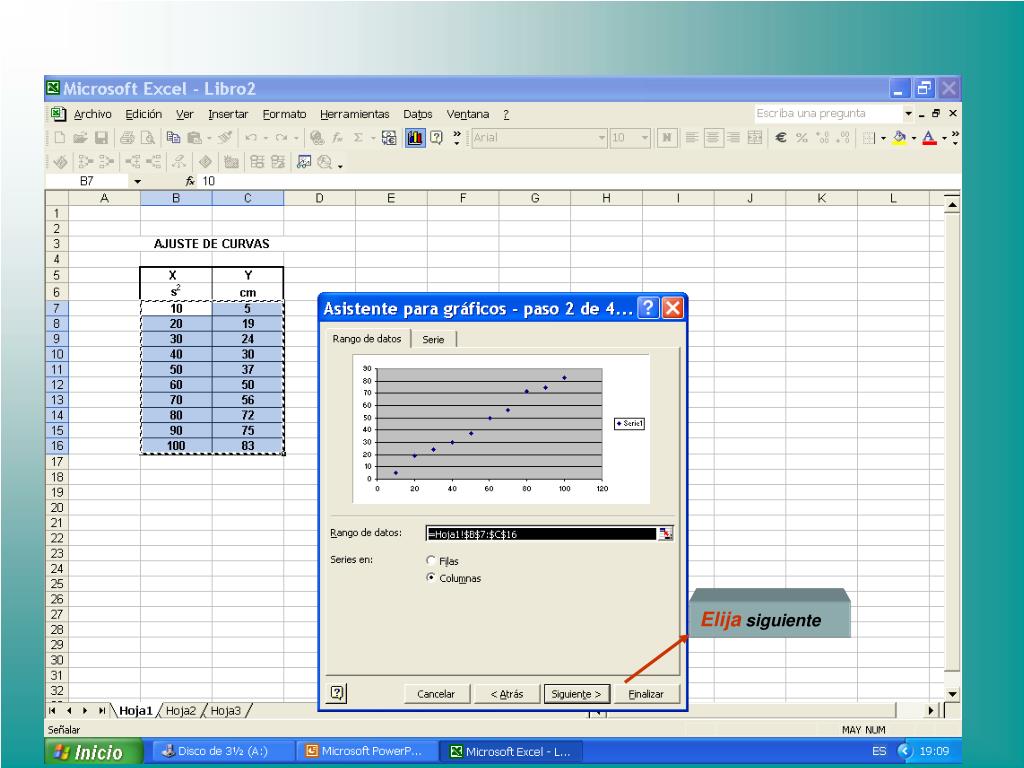Screen dimensions: 1024x768
Task: Click the Align Right icon
Action: tap(734, 137)
